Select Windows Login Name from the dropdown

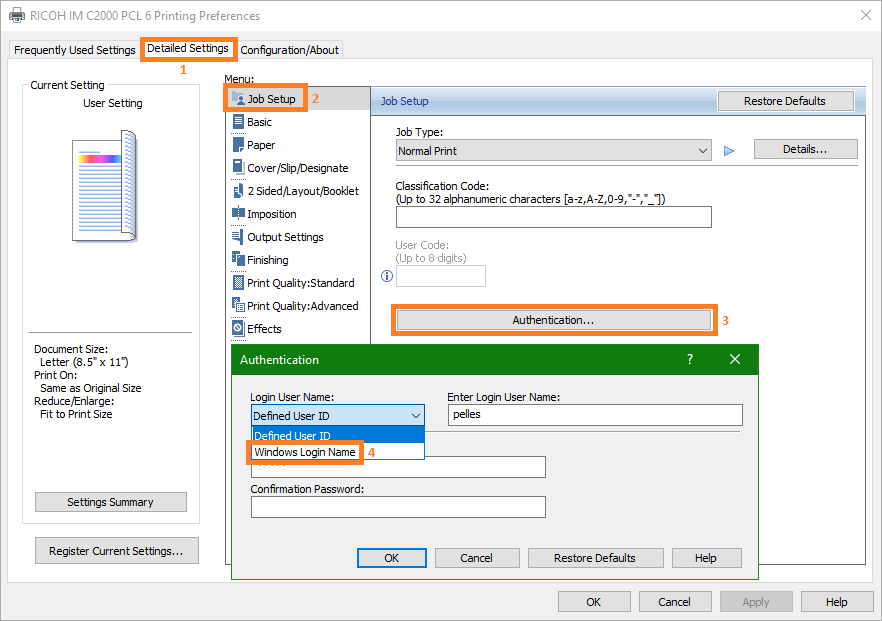point(305,452)
